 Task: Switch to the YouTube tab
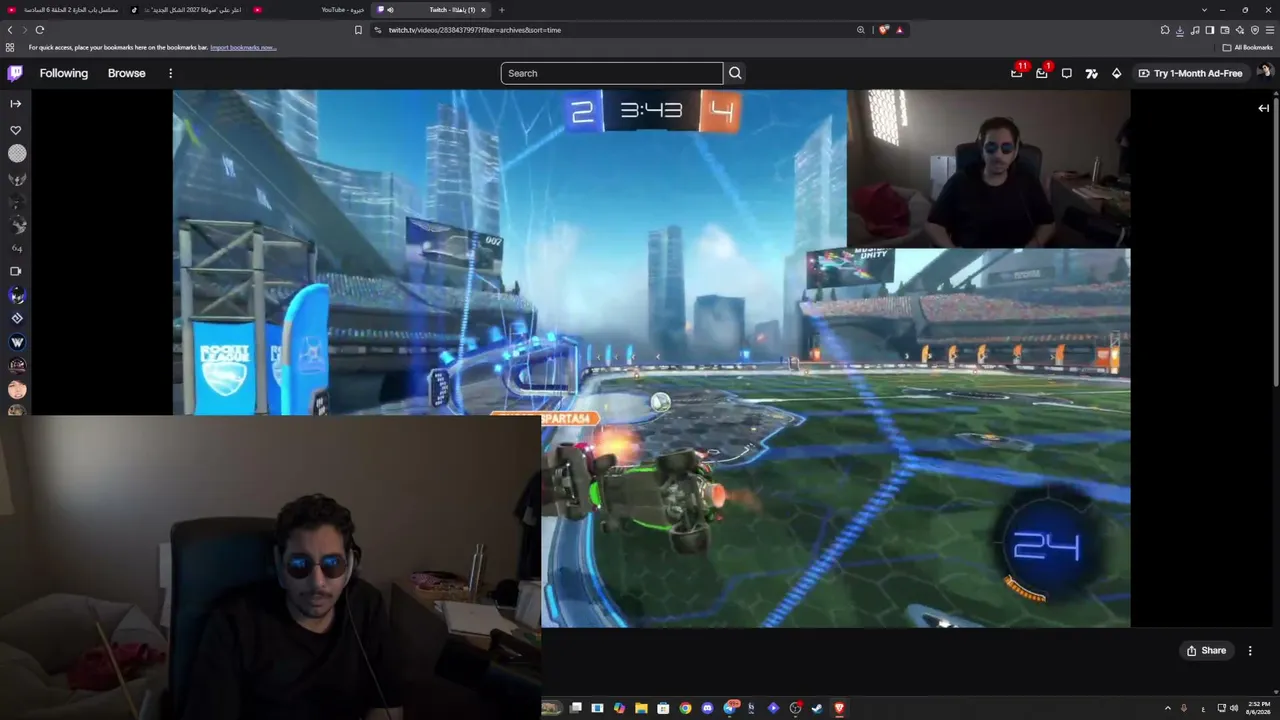(311, 10)
